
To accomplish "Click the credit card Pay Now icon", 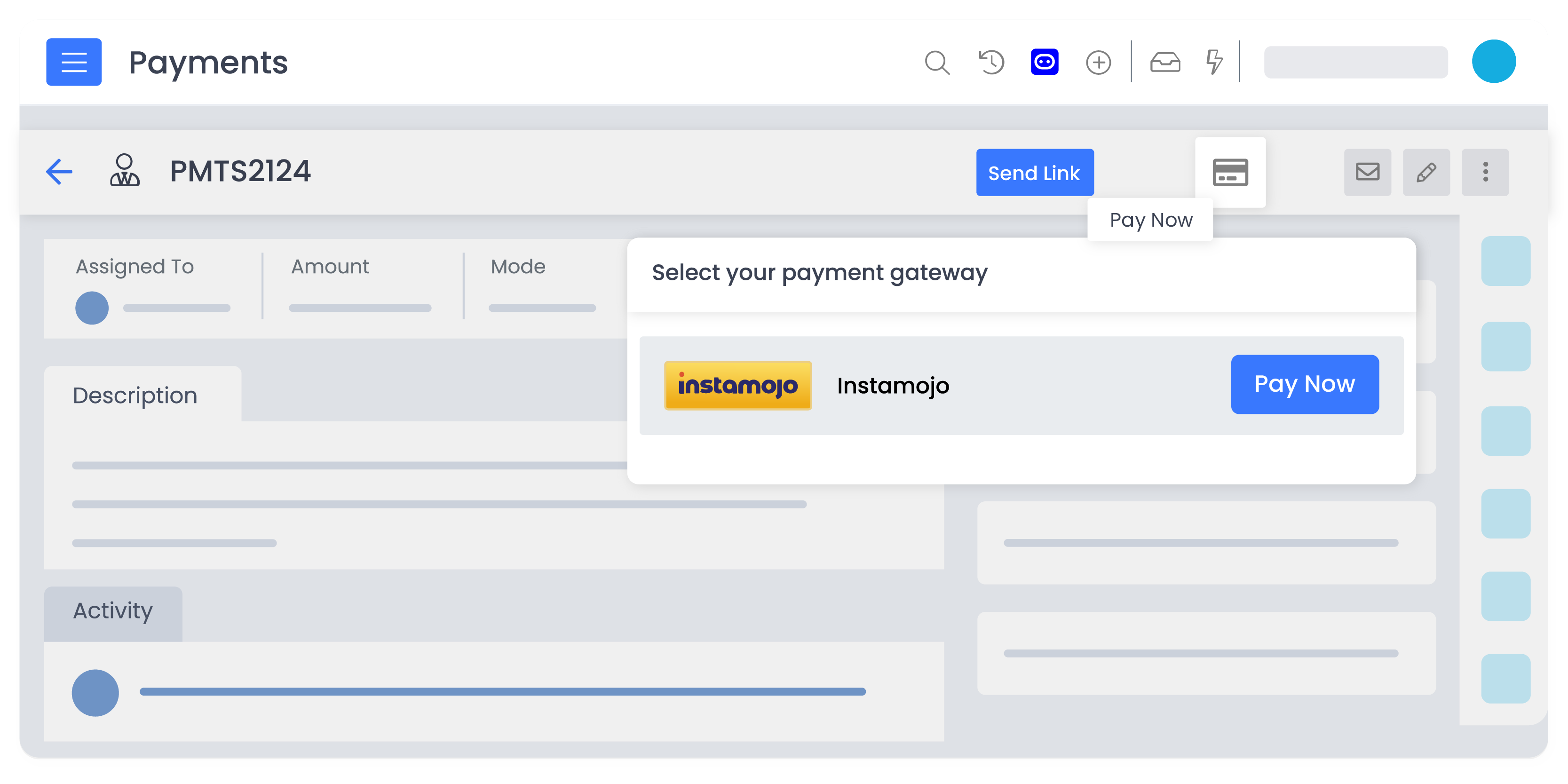I will click(x=1230, y=172).
